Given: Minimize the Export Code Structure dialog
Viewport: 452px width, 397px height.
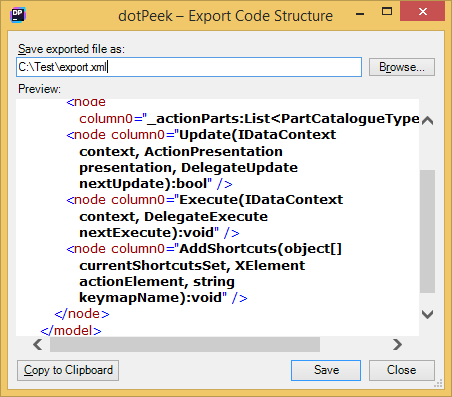Looking at the screenshot, I should 360,14.
